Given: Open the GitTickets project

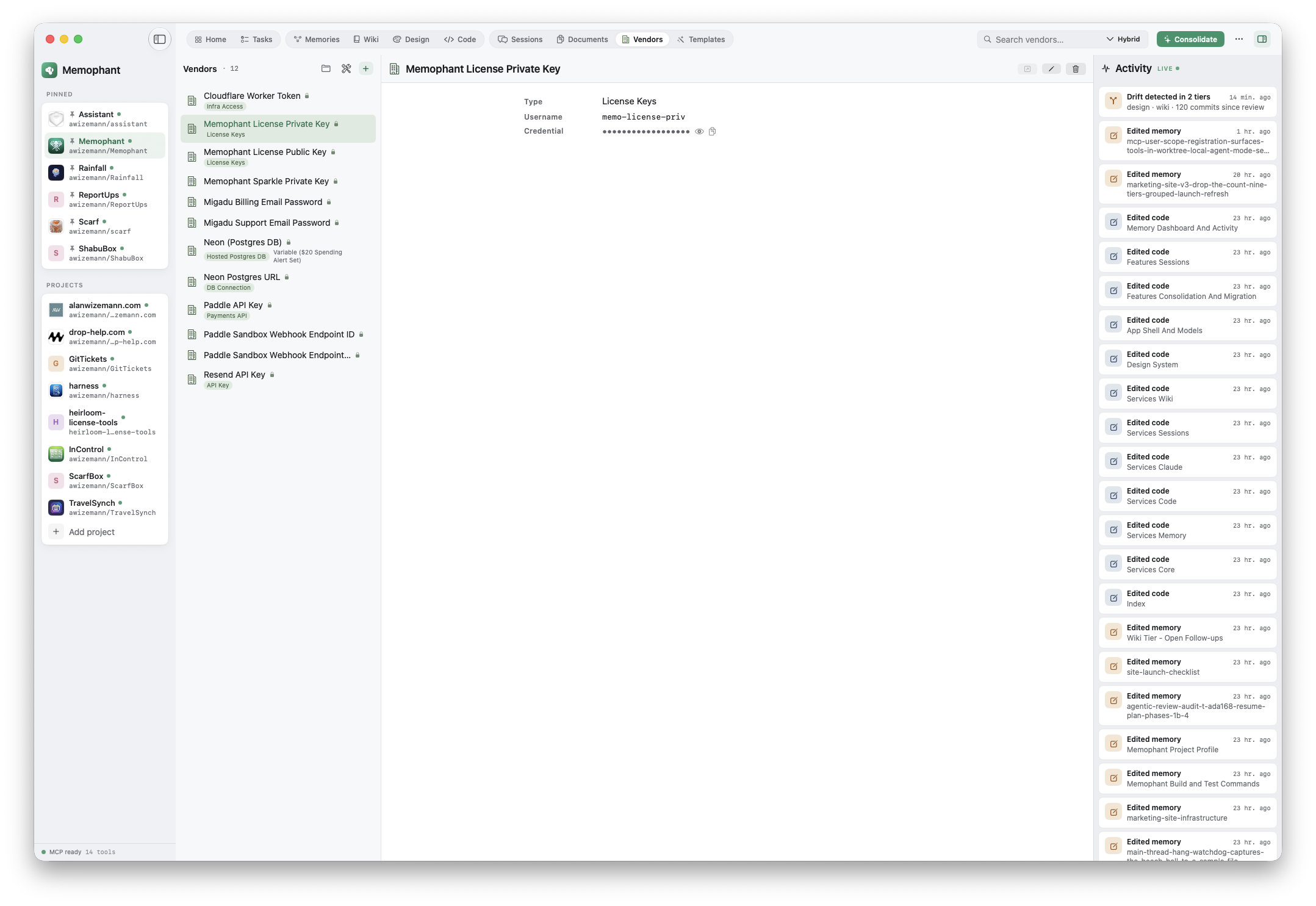Looking at the screenshot, I should coord(105,364).
